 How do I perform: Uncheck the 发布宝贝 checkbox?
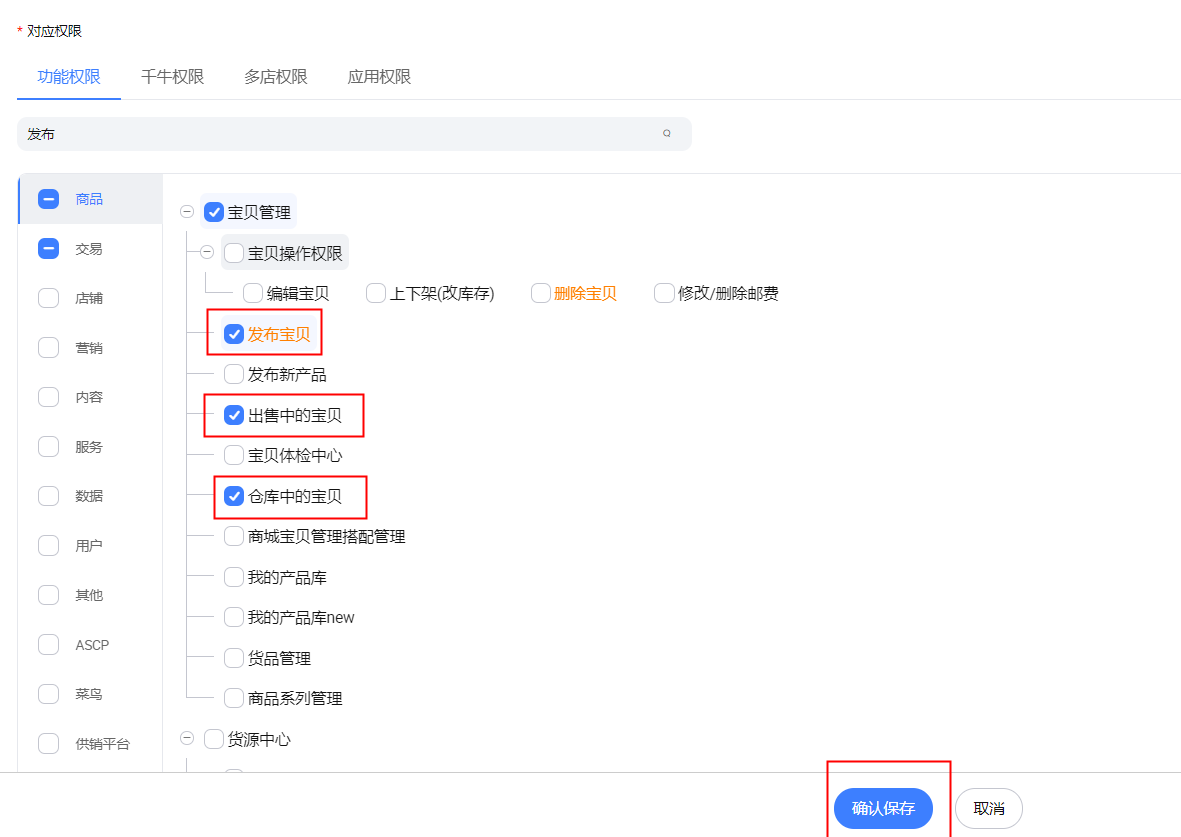(x=234, y=334)
